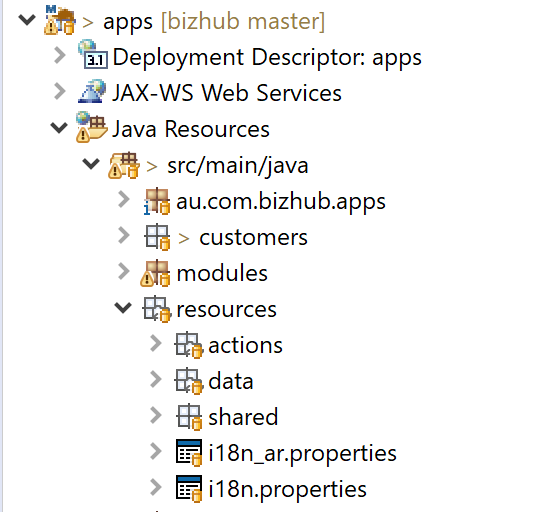Expand the shared package
Screen dimensions: 536x512
coord(156,415)
